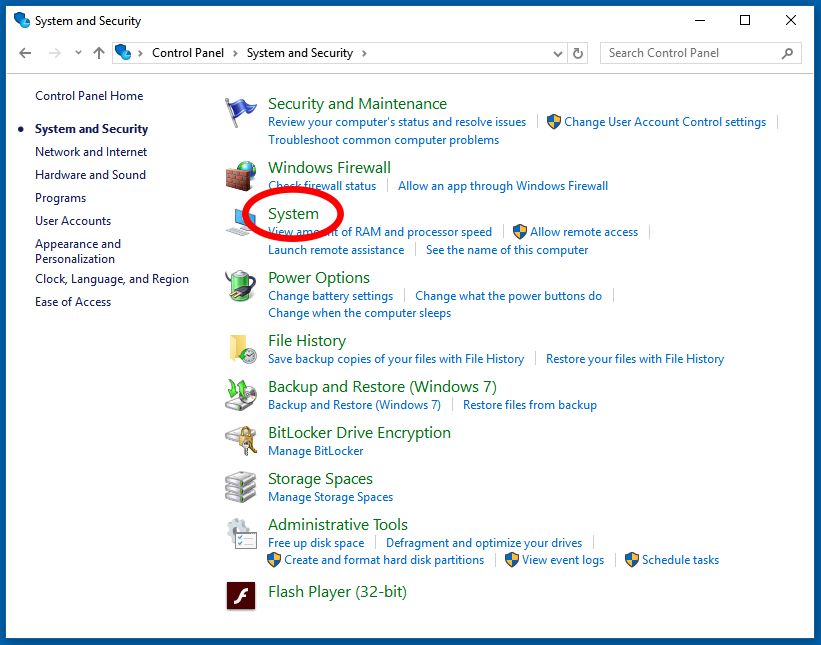Open Hardware and Sound category
This screenshot has height=645, width=821.
pos(91,175)
